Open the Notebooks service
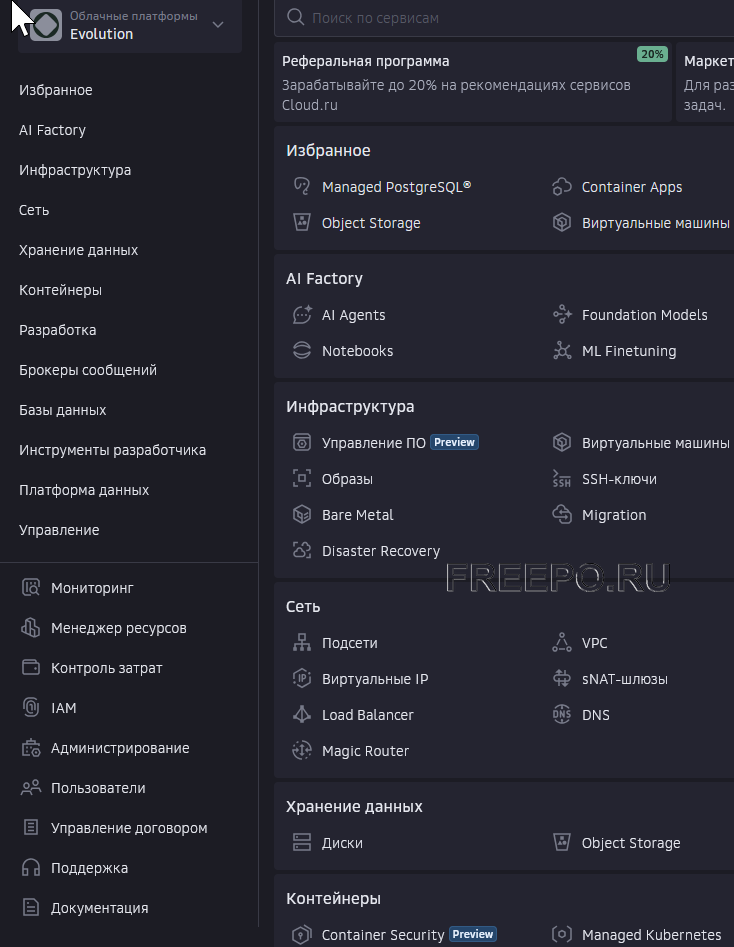 tap(358, 351)
